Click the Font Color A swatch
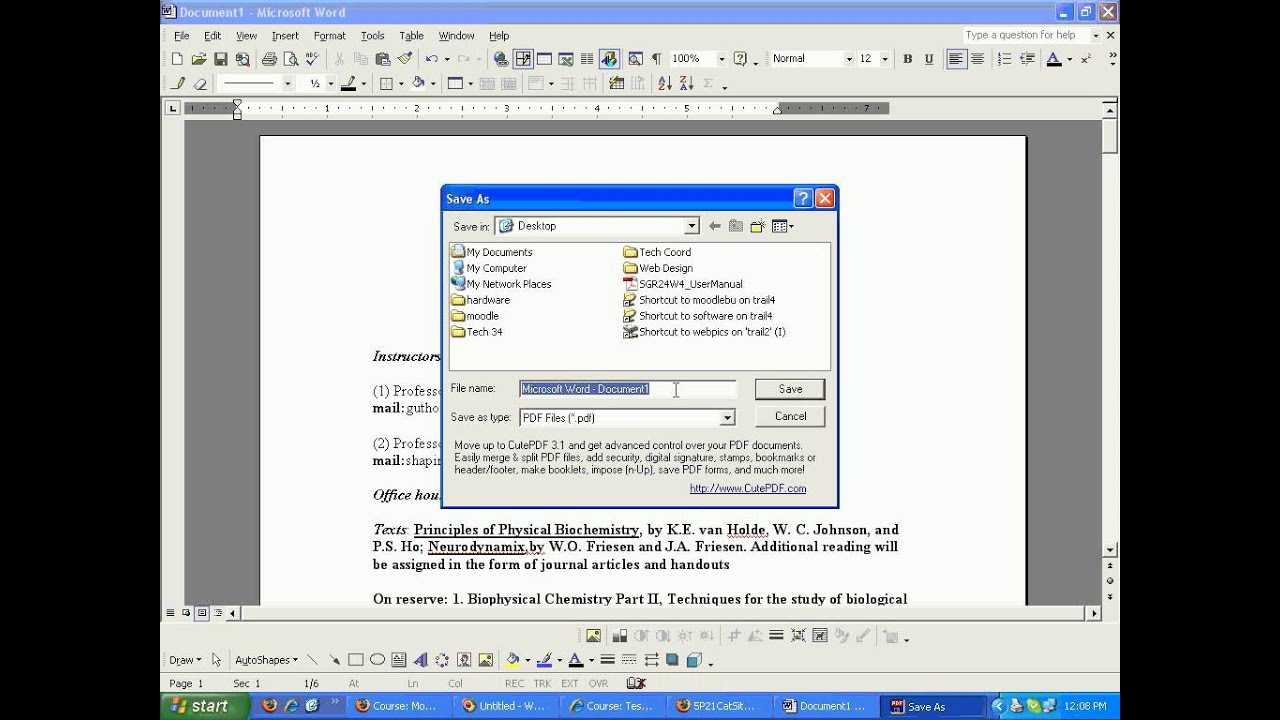 click(1053, 59)
